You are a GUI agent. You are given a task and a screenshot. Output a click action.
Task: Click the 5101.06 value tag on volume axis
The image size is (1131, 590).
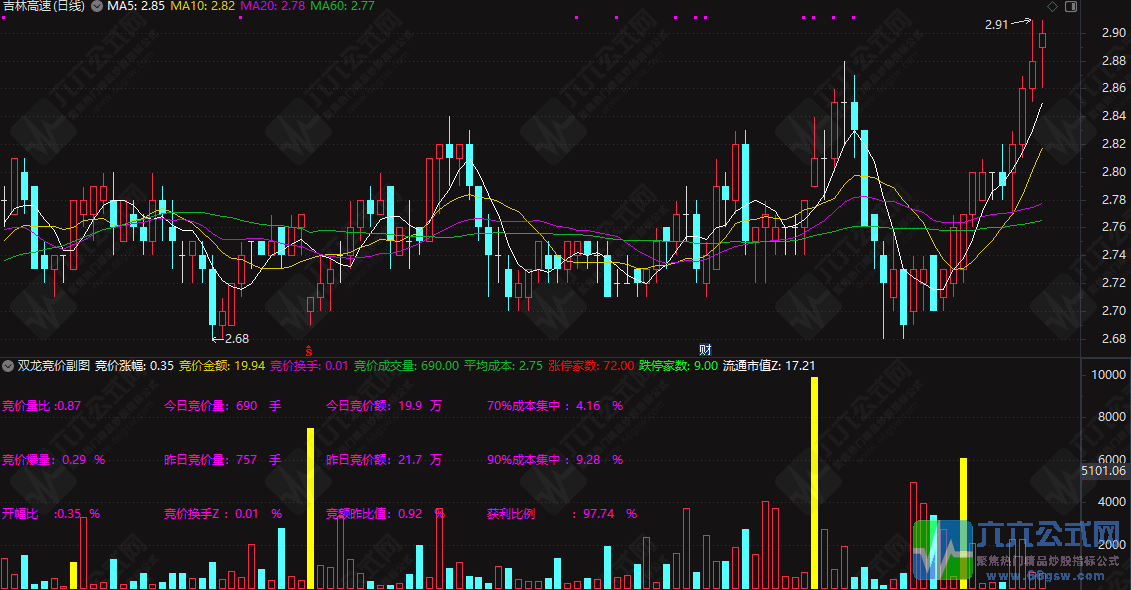1104,470
